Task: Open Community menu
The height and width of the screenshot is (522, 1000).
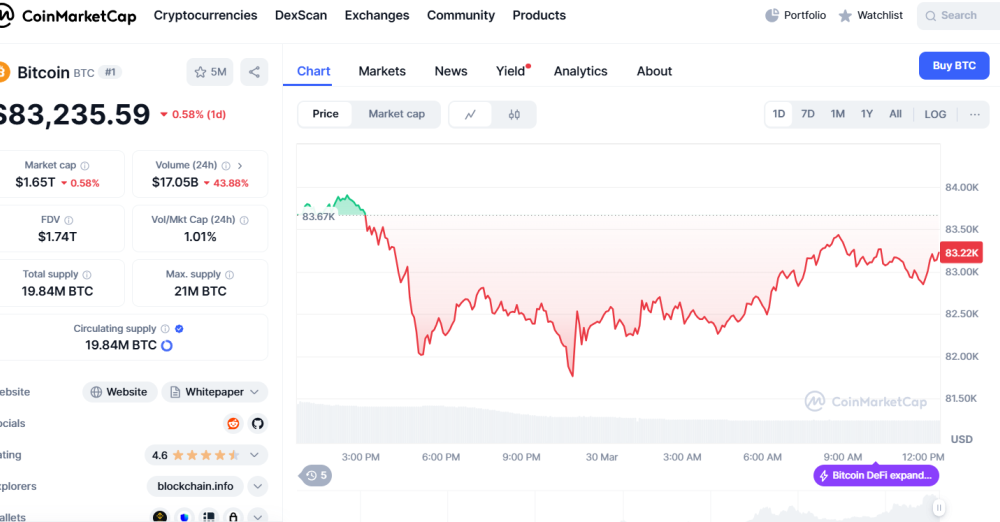Action: tap(460, 15)
